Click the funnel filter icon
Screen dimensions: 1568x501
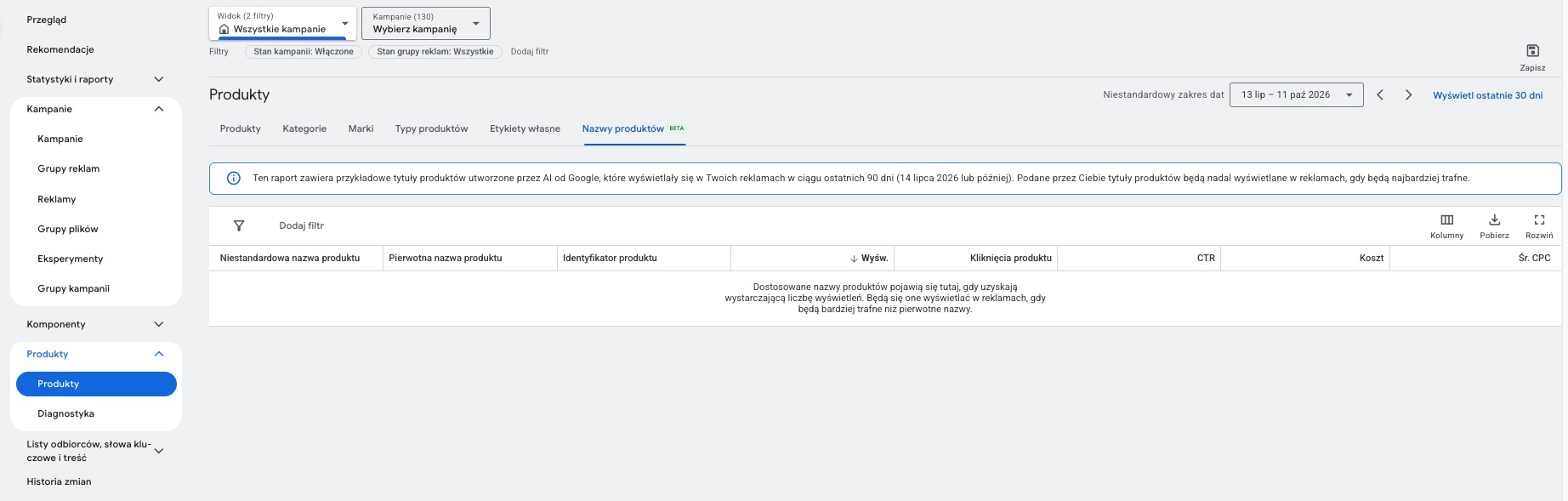239,225
